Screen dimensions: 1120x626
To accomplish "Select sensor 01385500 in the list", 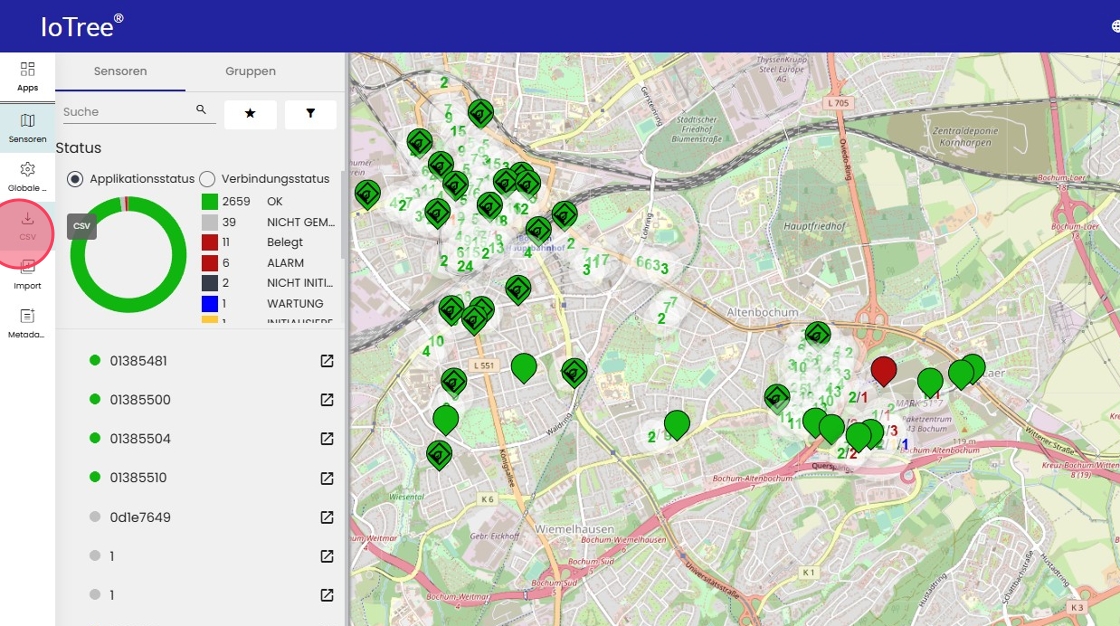I will (140, 400).
